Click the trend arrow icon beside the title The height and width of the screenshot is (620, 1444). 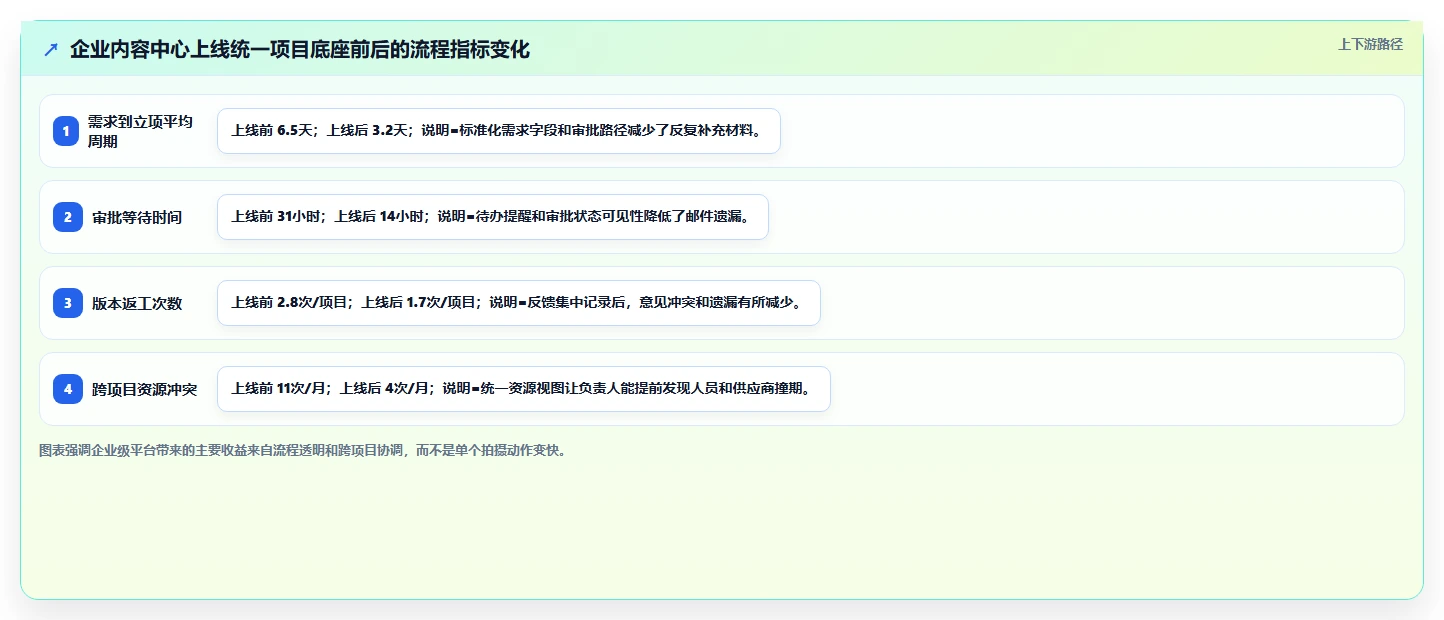[x=51, y=50]
